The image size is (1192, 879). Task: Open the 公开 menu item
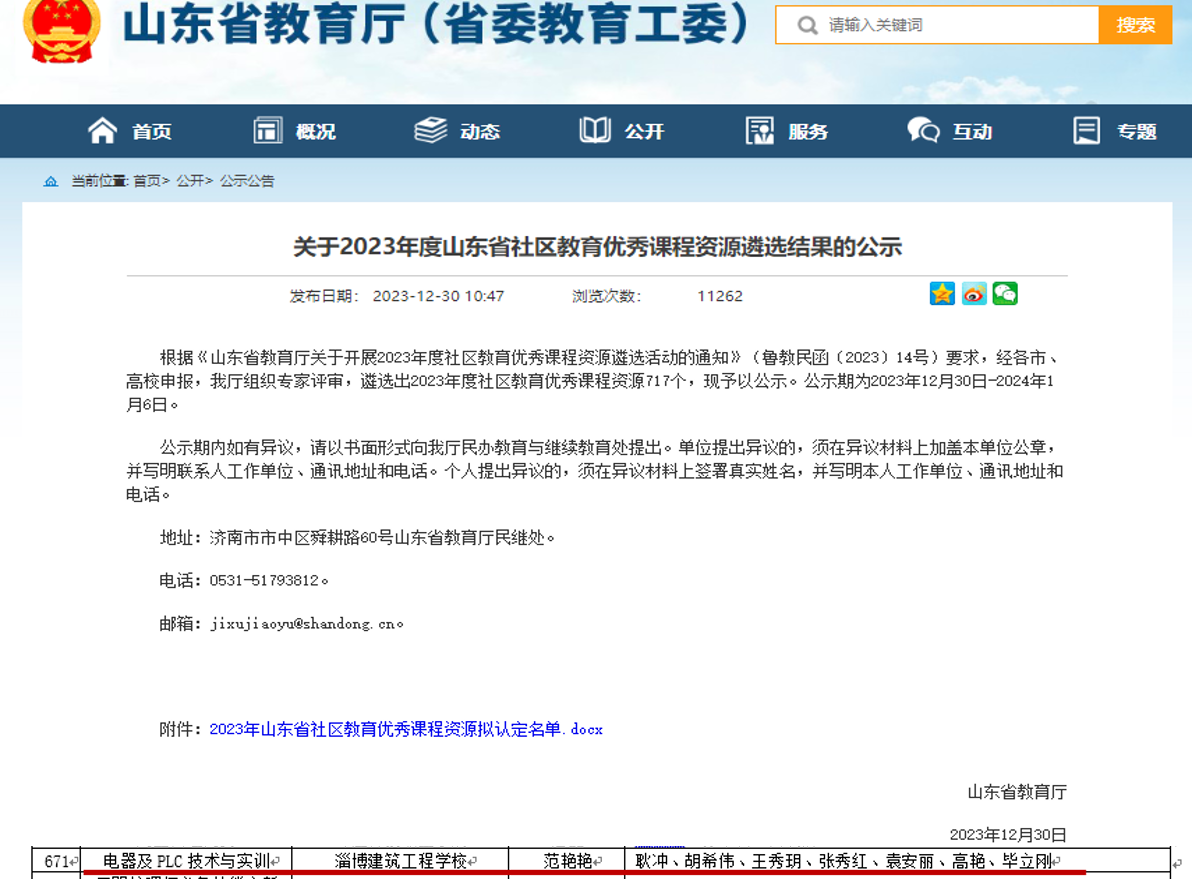click(645, 132)
